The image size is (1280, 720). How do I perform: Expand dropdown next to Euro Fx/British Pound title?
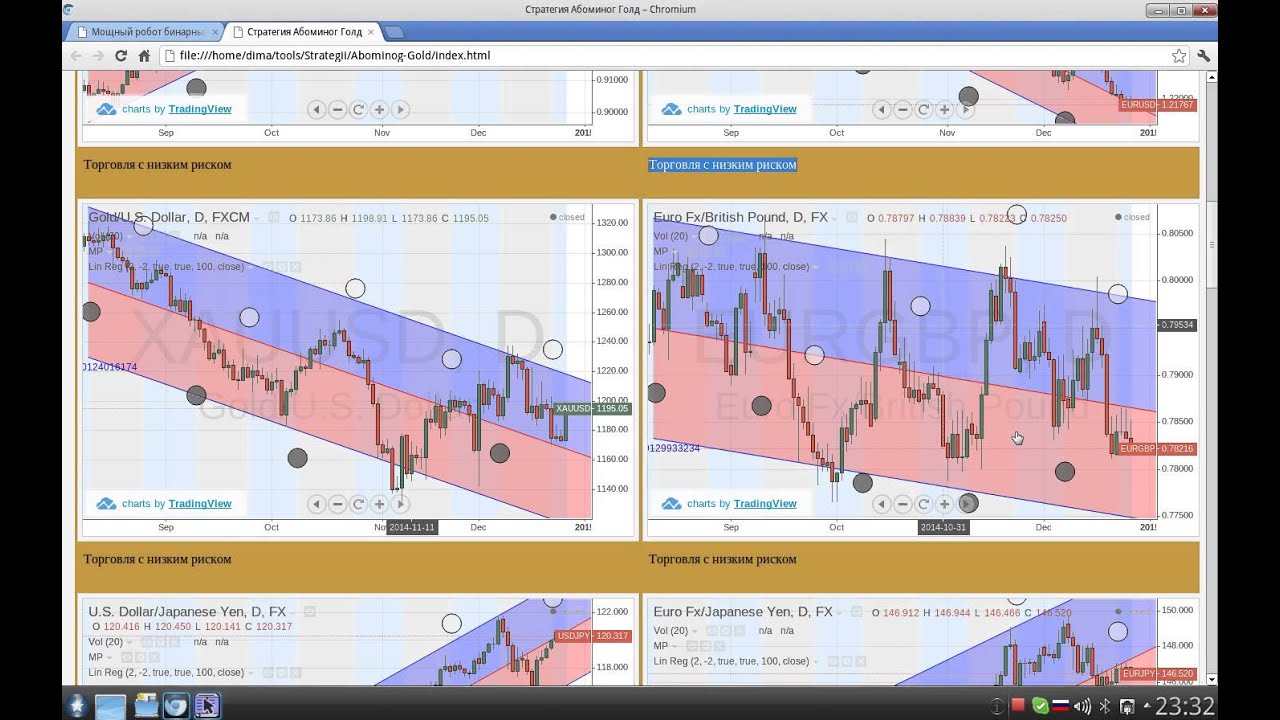[834, 218]
